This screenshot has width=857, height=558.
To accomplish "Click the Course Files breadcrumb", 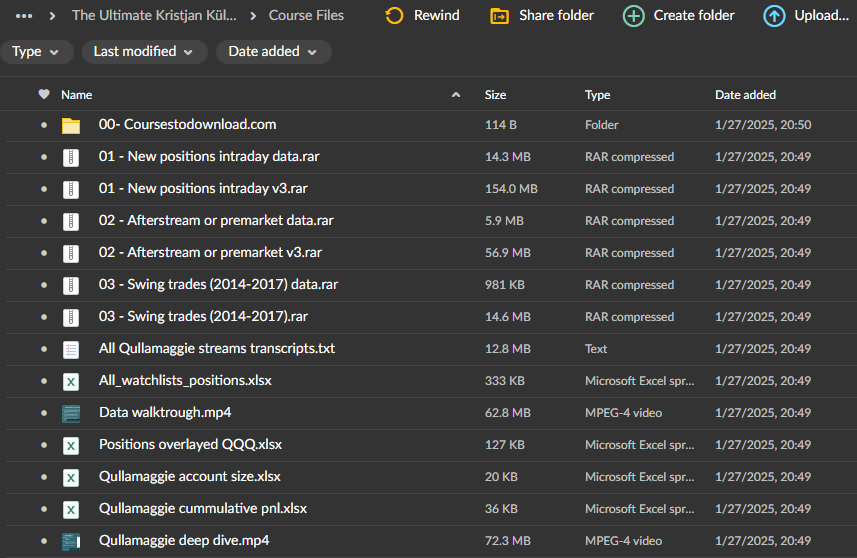I will coord(306,15).
